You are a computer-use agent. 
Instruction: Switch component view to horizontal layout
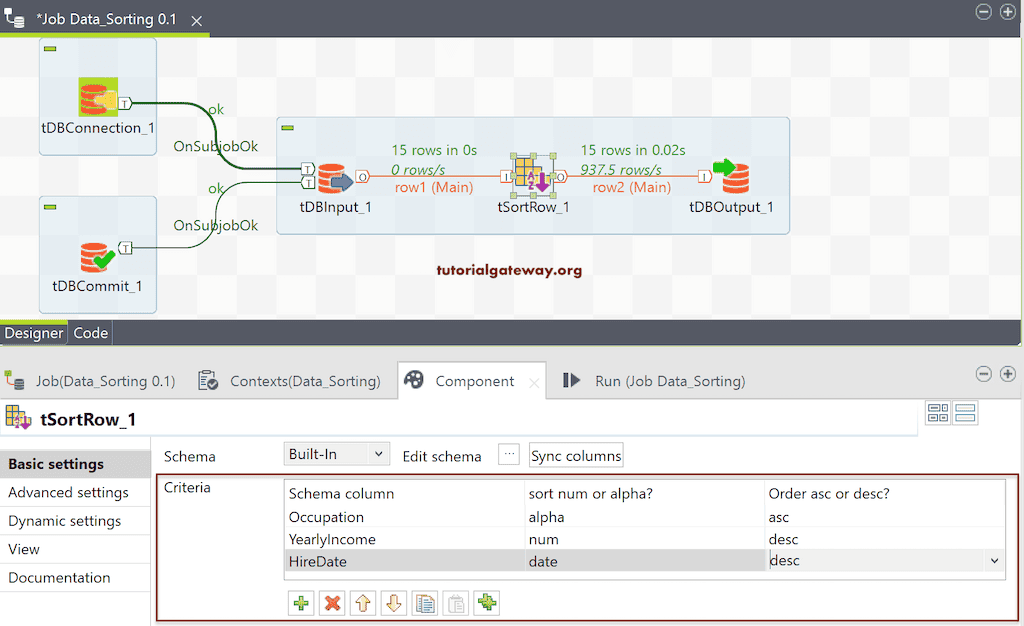pyautogui.click(x=963, y=412)
